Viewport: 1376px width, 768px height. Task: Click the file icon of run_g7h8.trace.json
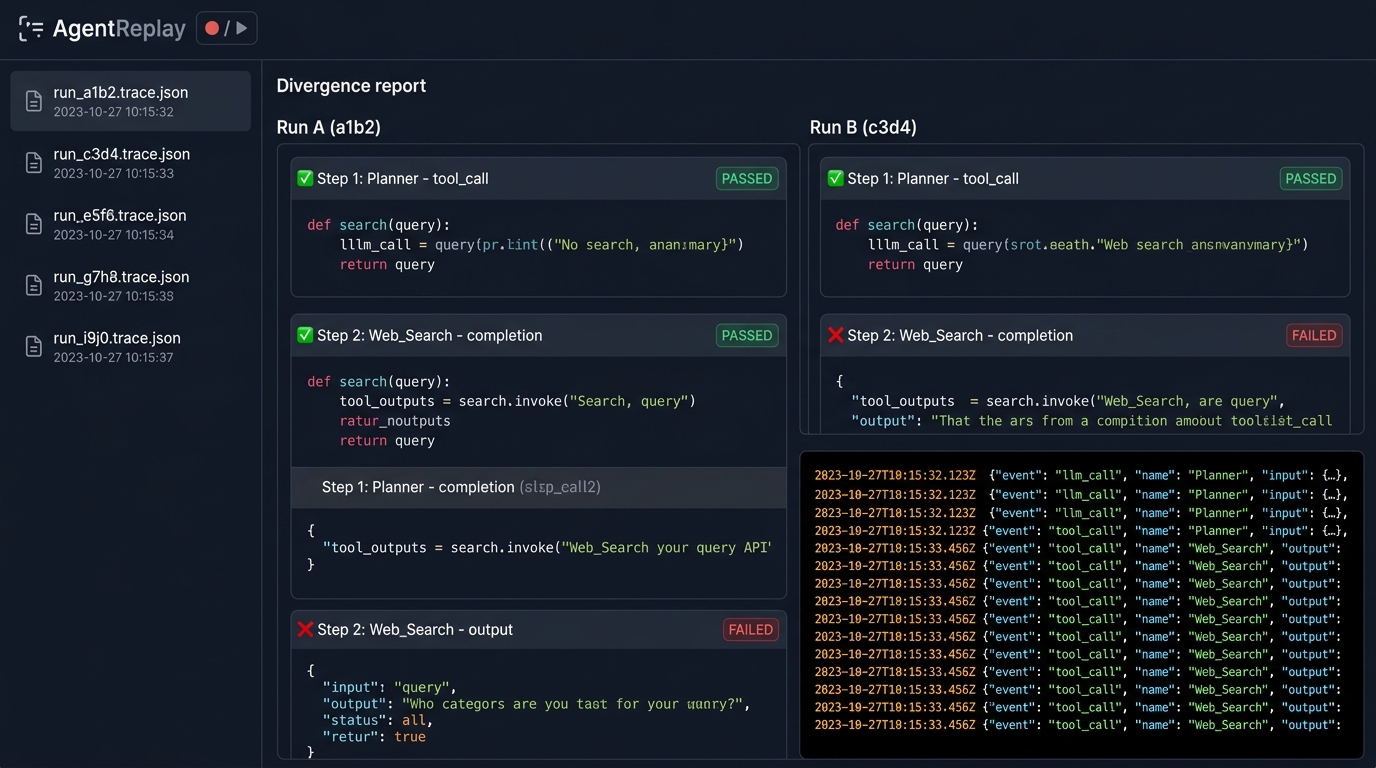pyautogui.click(x=34, y=285)
